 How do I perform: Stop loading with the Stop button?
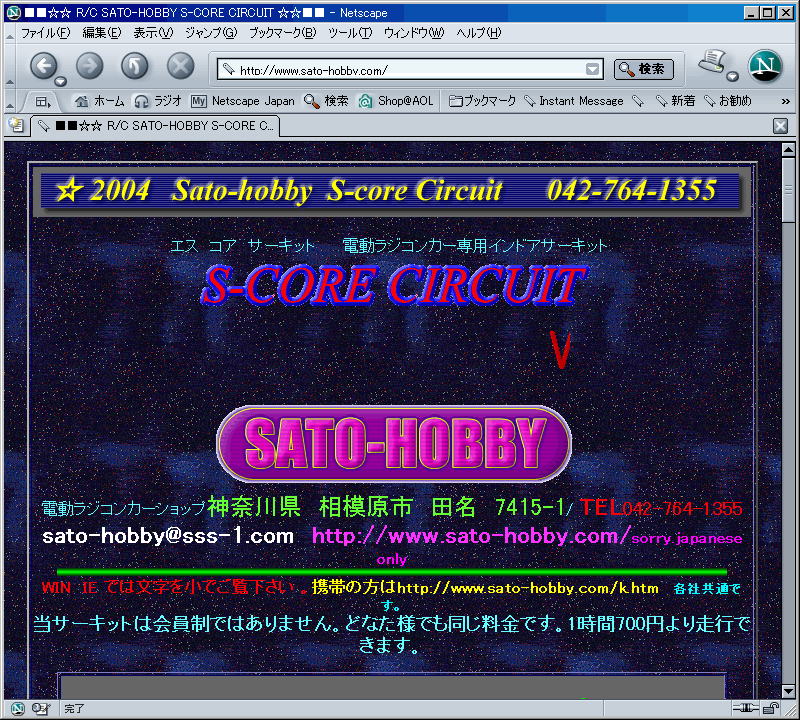coord(181,65)
